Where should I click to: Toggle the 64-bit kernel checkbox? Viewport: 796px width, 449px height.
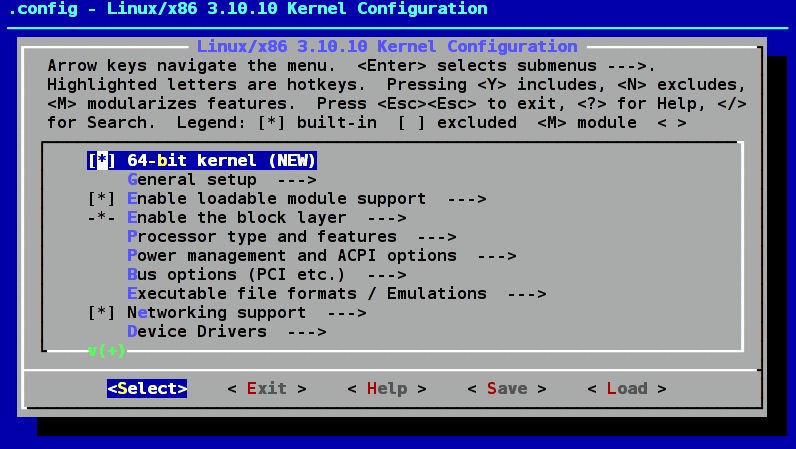point(102,161)
